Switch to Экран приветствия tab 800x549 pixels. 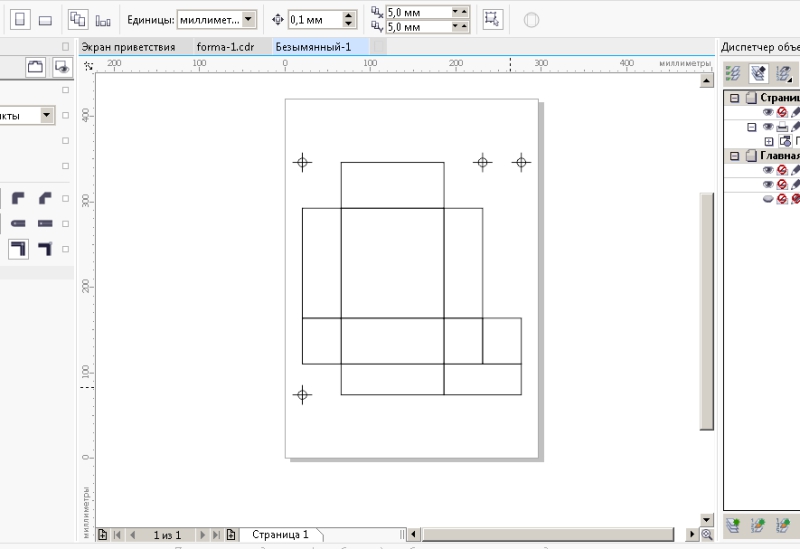click(x=128, y=47)
